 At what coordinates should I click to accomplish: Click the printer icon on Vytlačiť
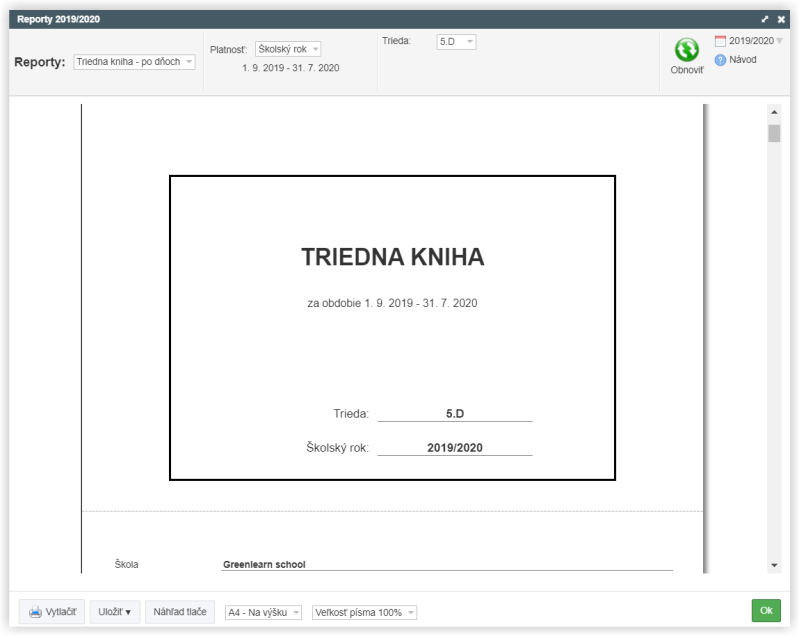35,612
